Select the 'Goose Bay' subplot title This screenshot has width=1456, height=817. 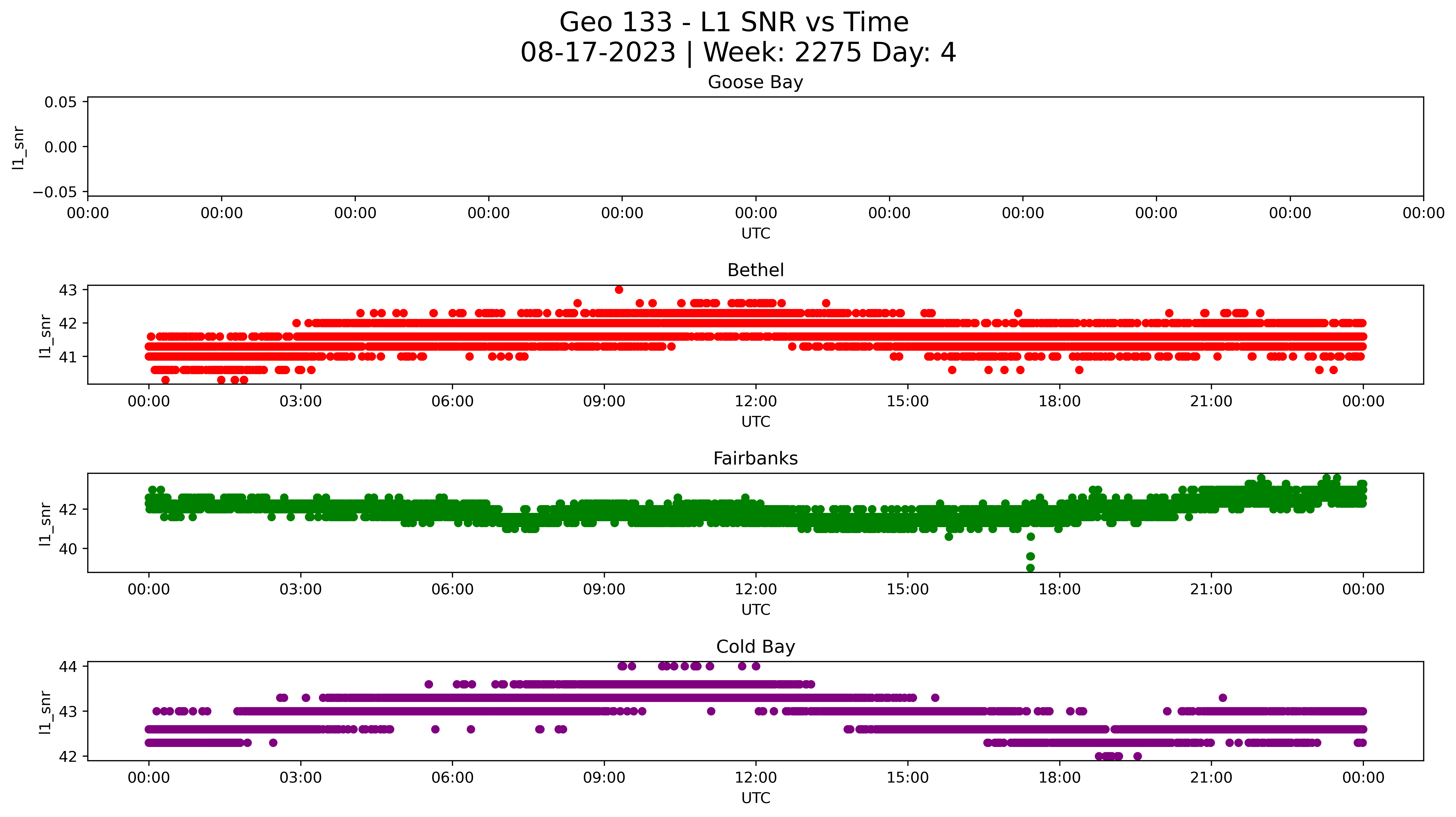click(x=755, y=82)
